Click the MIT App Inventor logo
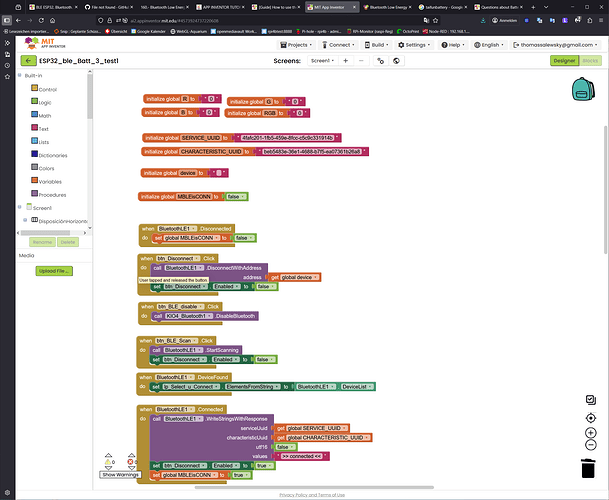The height and width of the screenshot is (500, 609). coord(45,43)
